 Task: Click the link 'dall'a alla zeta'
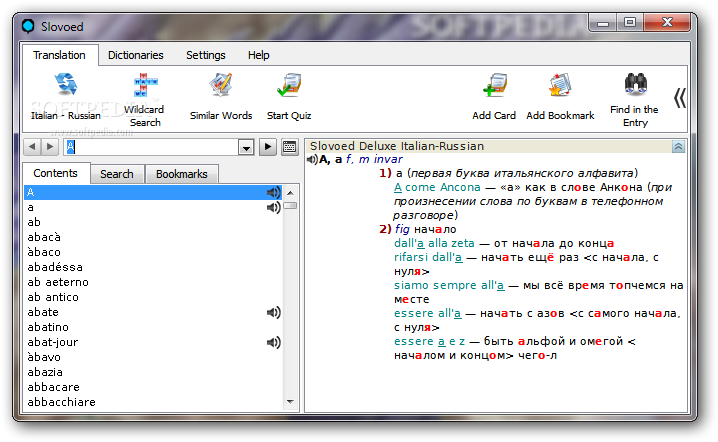pyautogui.click(x=434, y=243)
